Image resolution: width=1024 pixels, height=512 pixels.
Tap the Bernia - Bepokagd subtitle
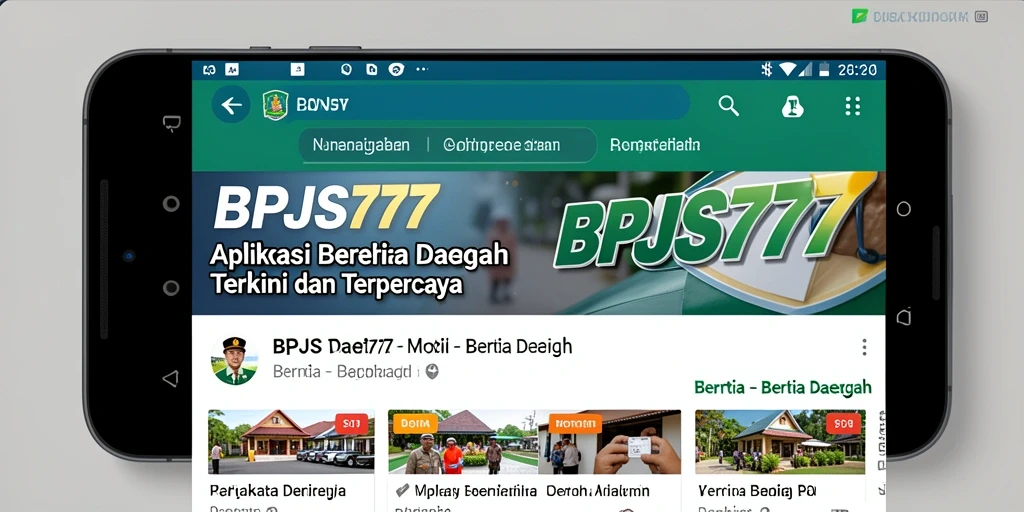[x=342, y=372]
